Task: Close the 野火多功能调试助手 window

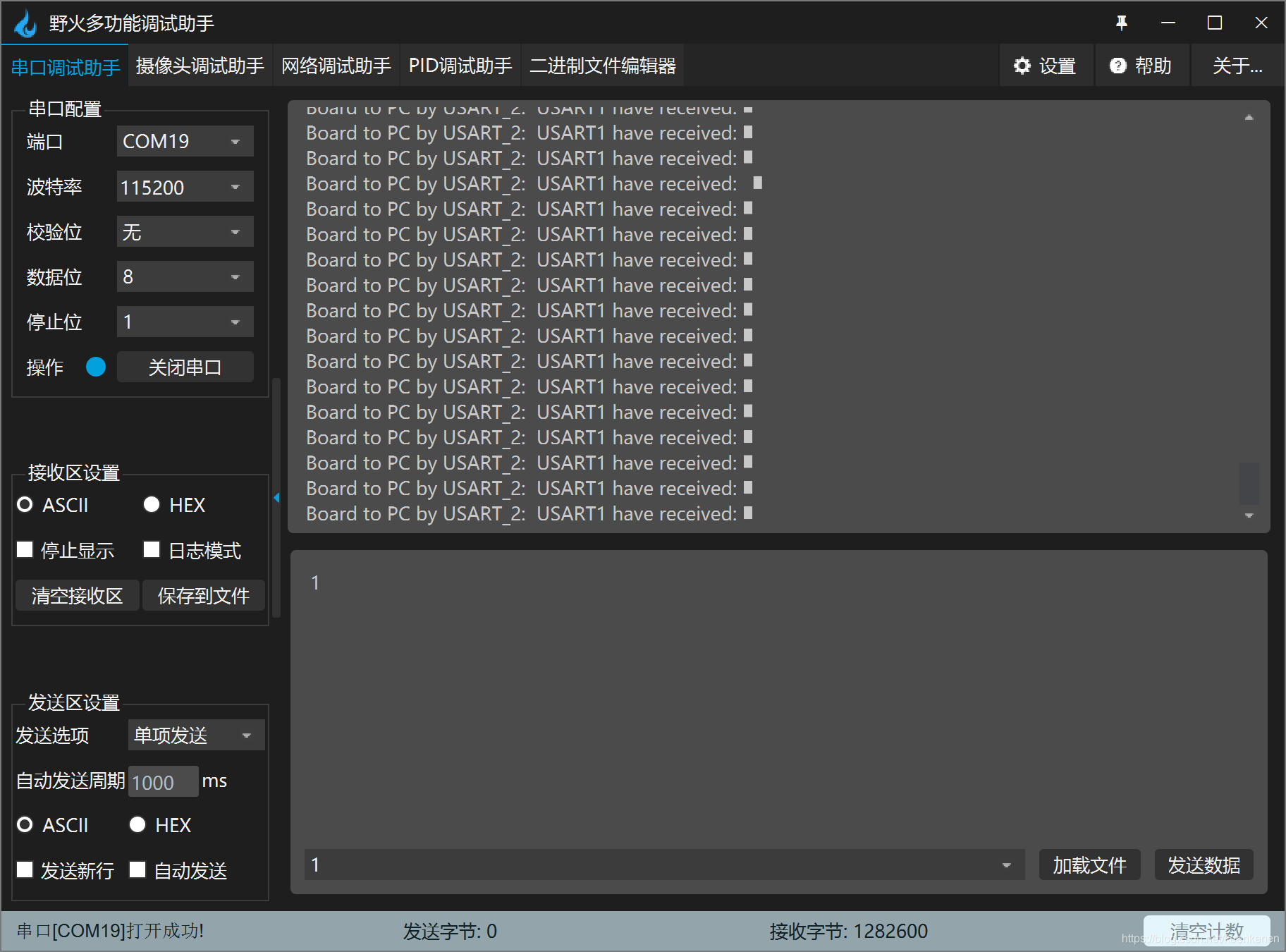Action: coord(1261,23)
